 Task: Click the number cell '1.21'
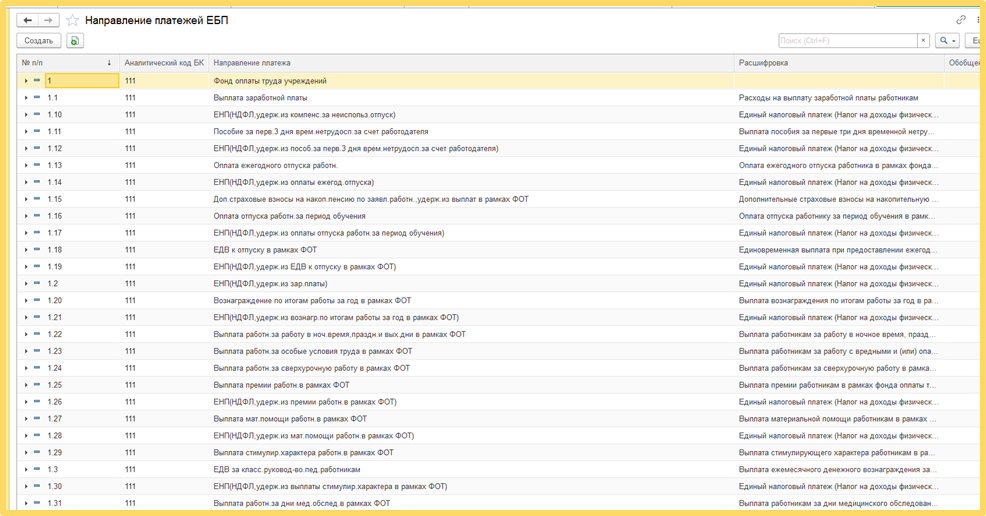point(55,317)
